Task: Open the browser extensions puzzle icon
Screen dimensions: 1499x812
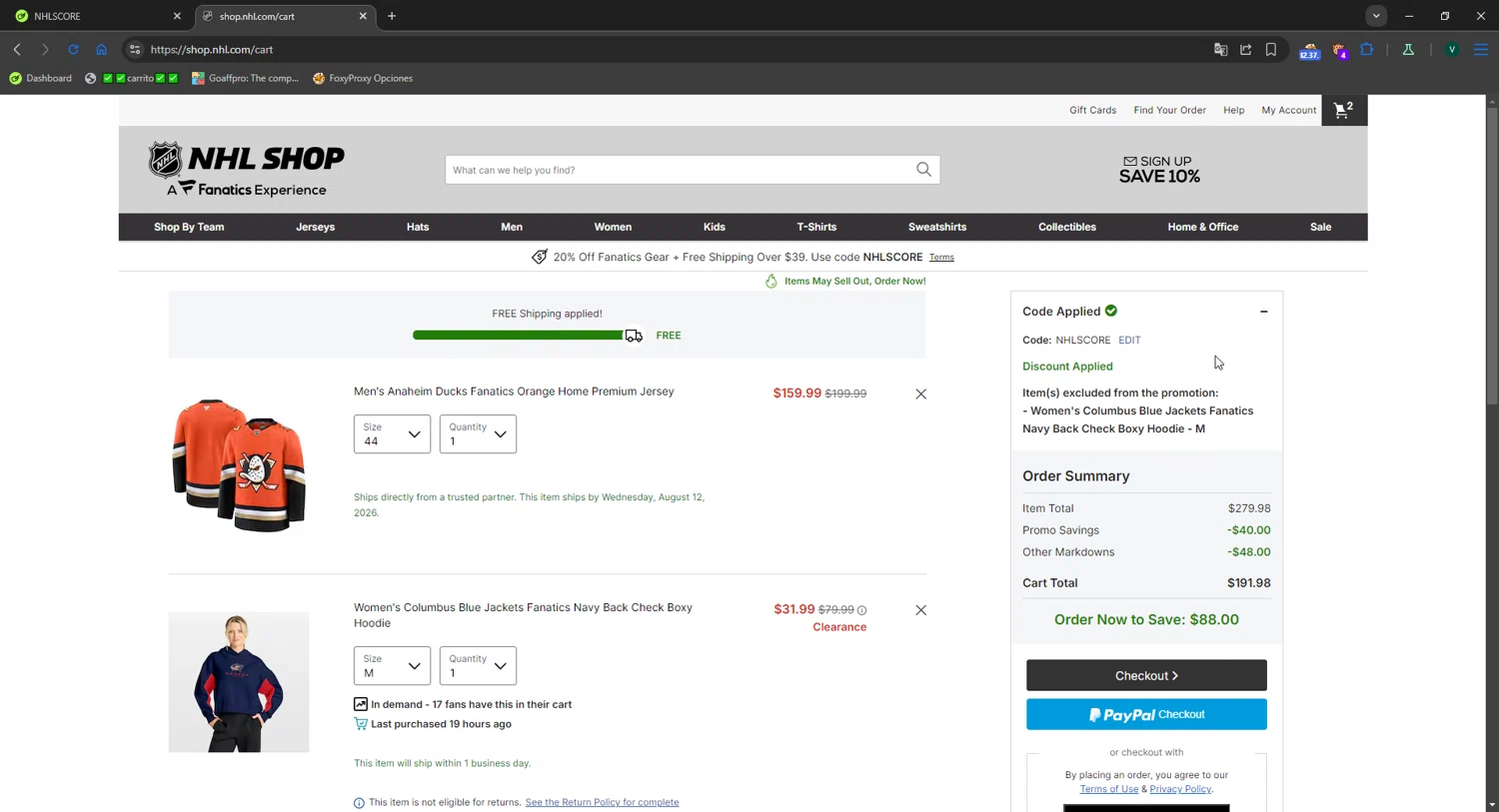Action: [x=1366, y=49]
